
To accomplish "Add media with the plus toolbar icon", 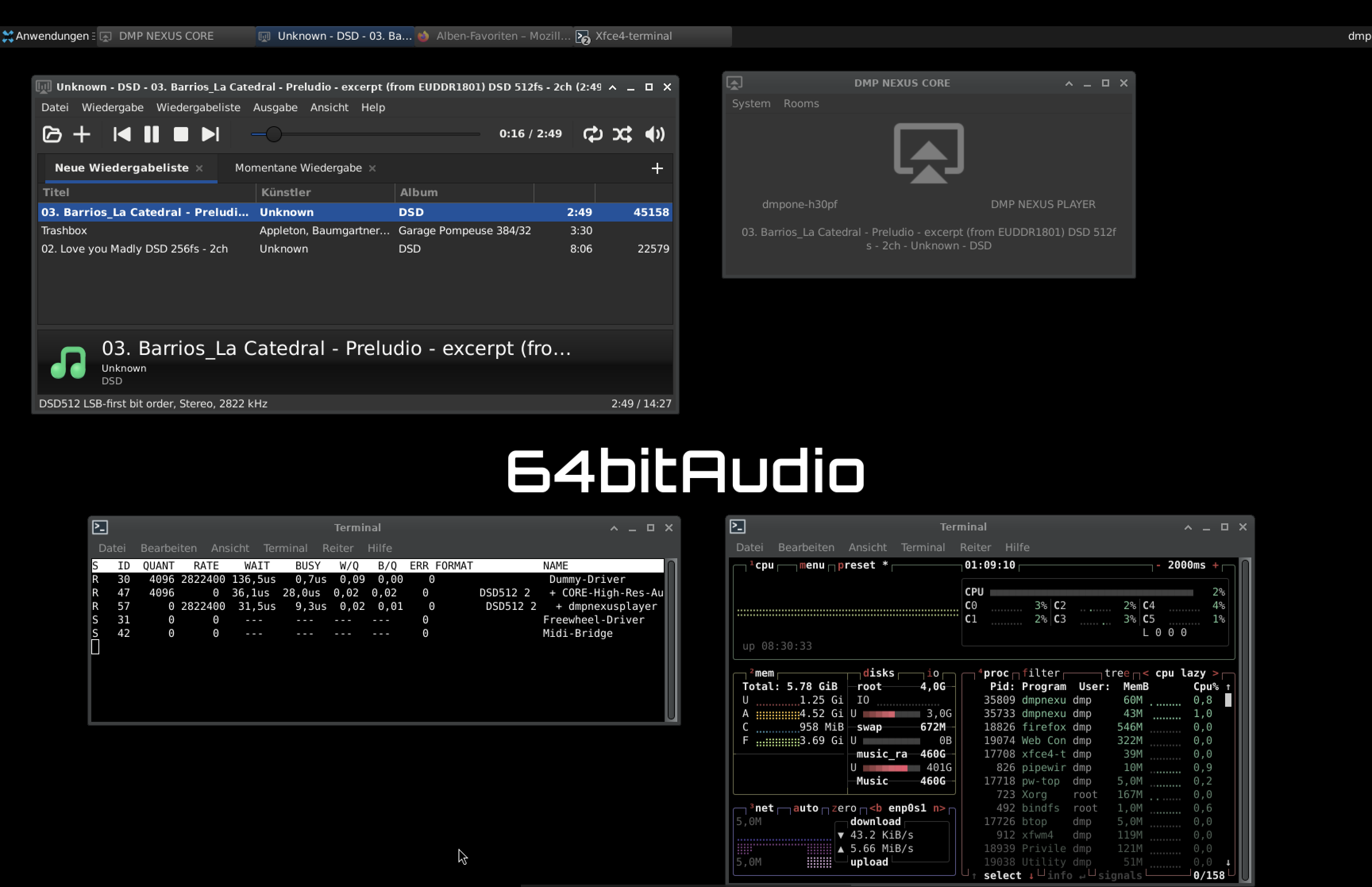I will click(82, 134).
